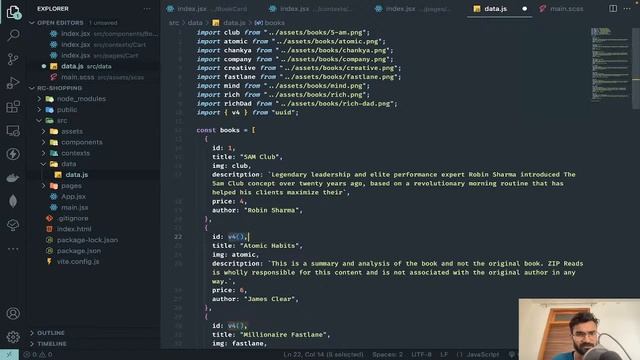This screenshot has height=360, width=640.
Task: Open the Search view in the activity bar
Action: [13, 36]
